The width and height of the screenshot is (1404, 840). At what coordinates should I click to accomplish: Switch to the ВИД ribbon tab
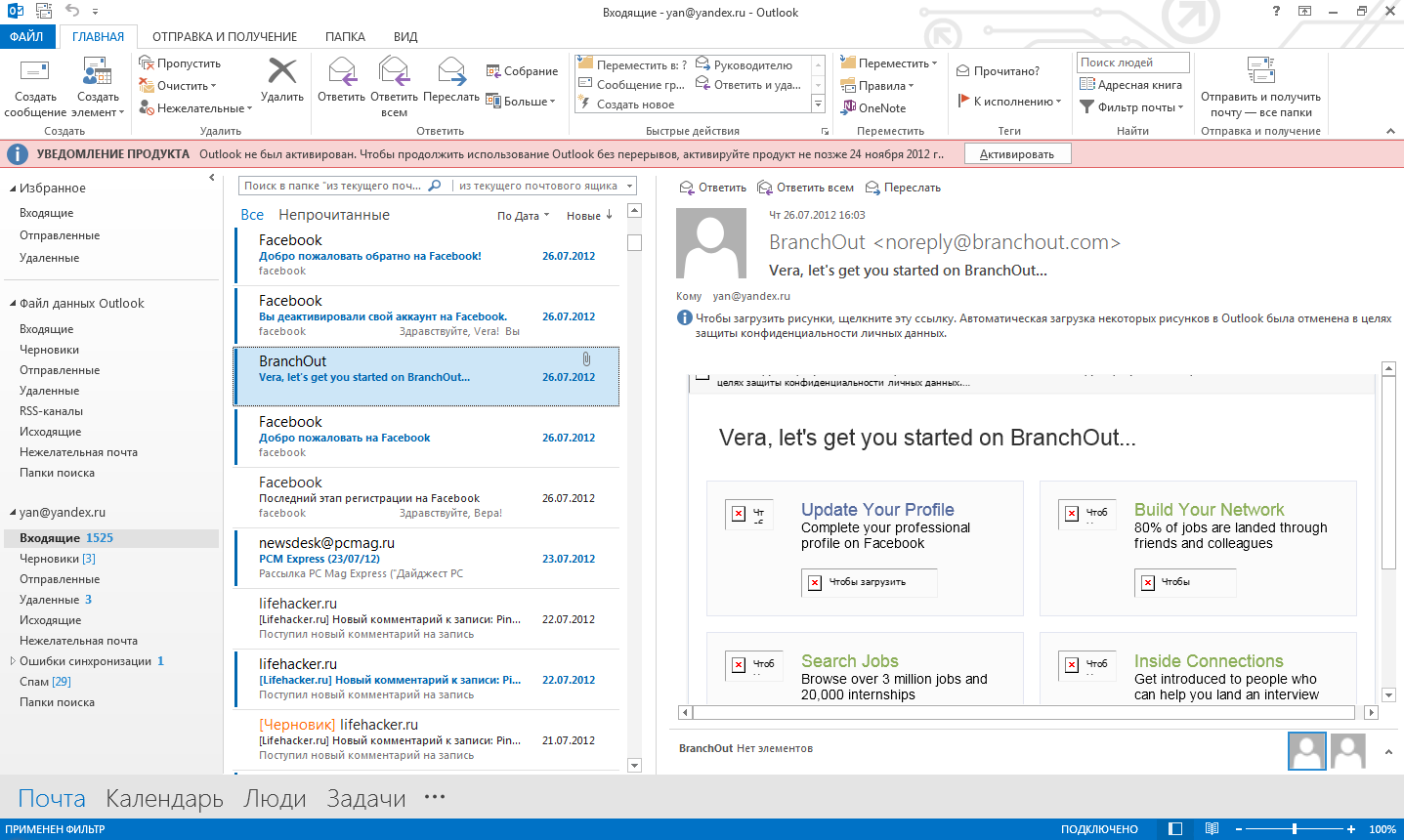pos(405,37)
